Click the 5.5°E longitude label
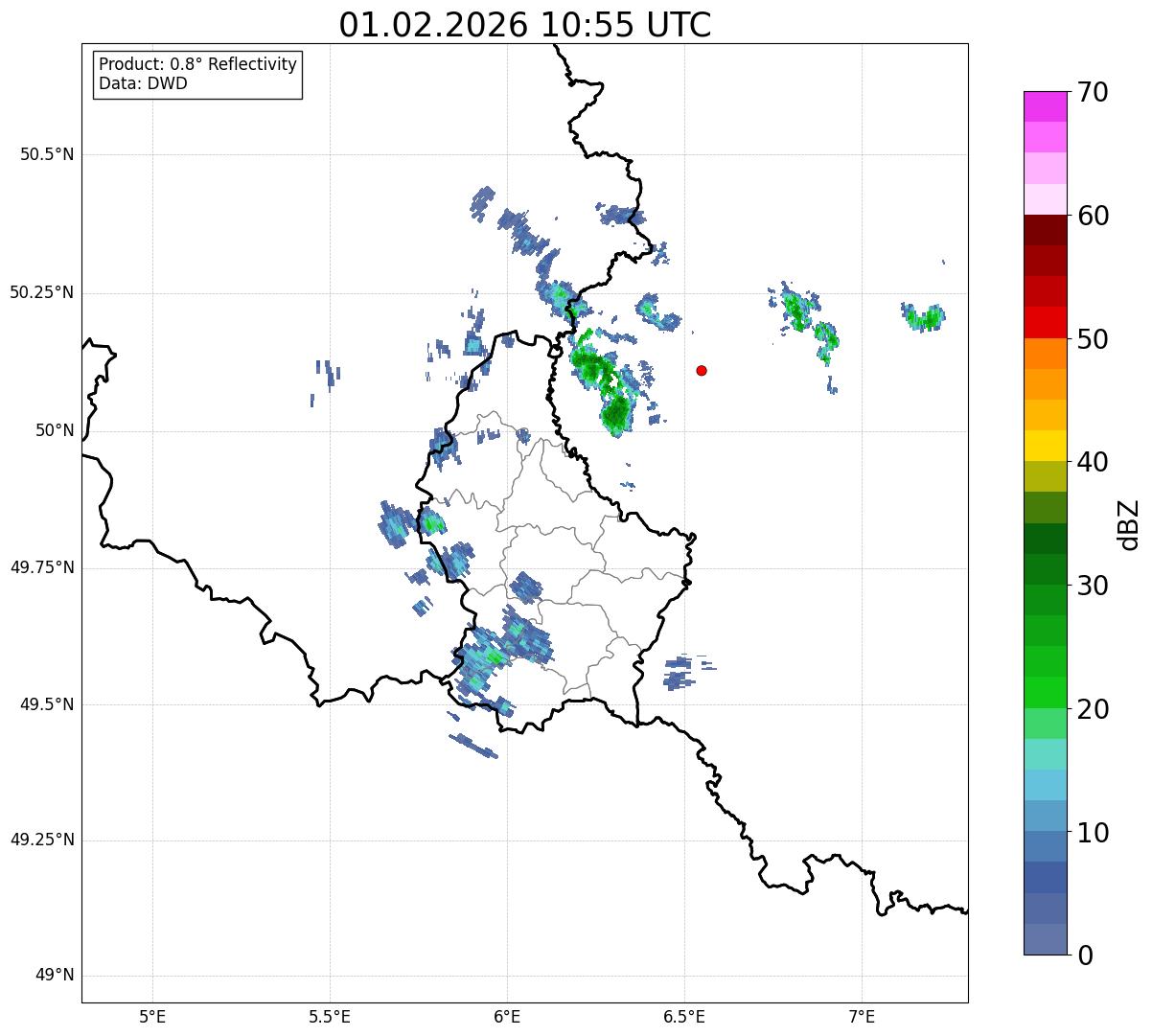The height and width of the screenshot is (1036, 1152). (330, 1017)
